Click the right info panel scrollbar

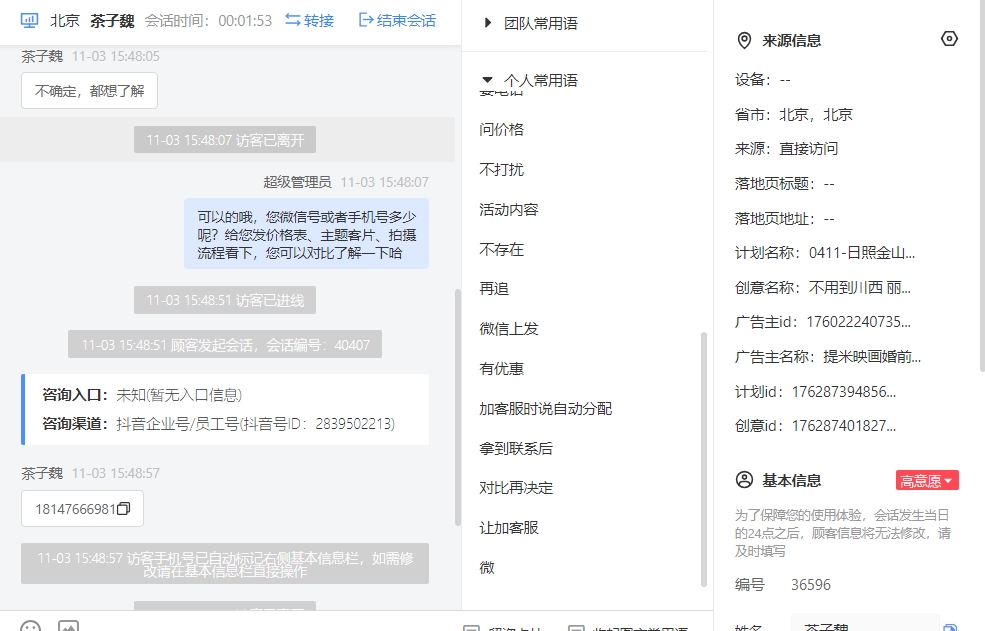[981, 186]
